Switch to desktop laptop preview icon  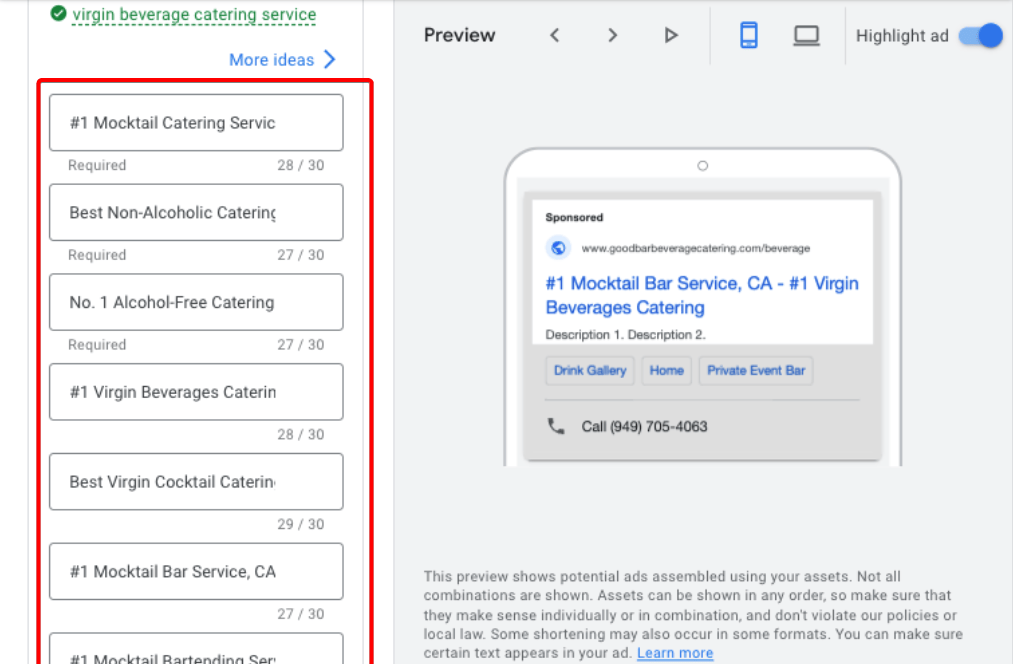coord(806,36)
